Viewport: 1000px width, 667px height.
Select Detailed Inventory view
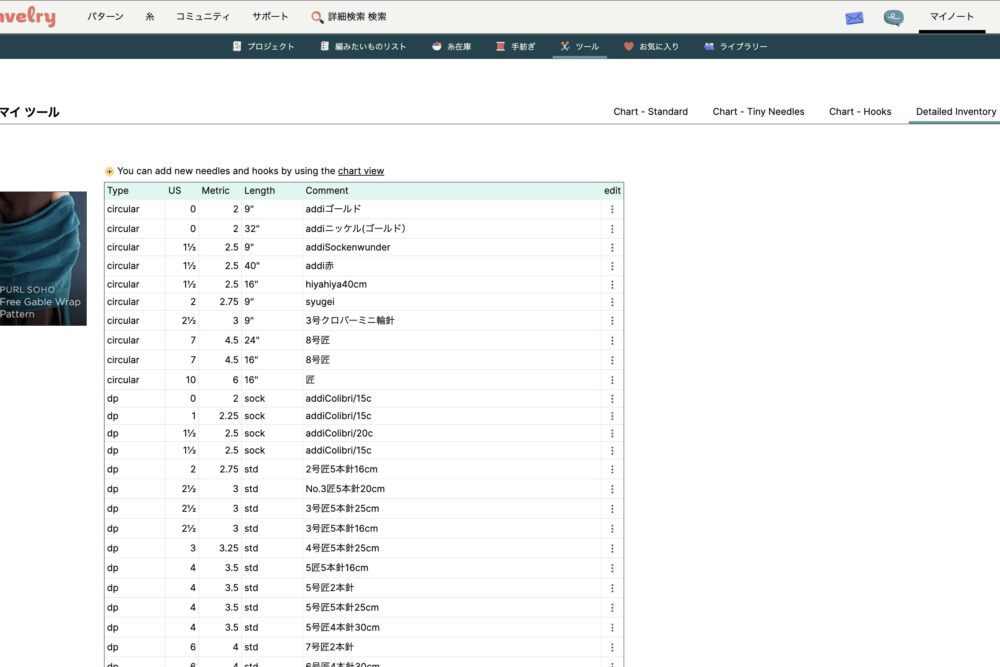pyautogui.click(x=955, y=112)
